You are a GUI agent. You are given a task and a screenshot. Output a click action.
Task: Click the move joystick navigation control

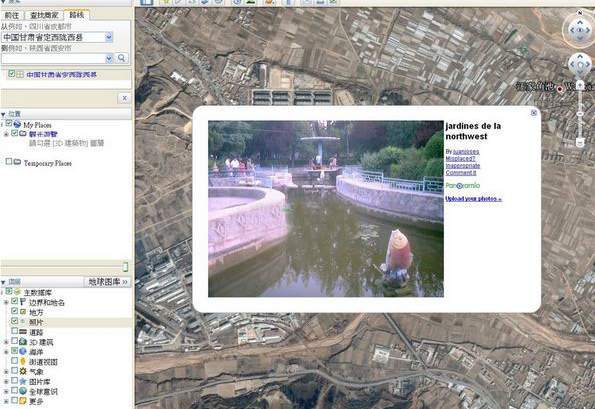click(580, 65)
